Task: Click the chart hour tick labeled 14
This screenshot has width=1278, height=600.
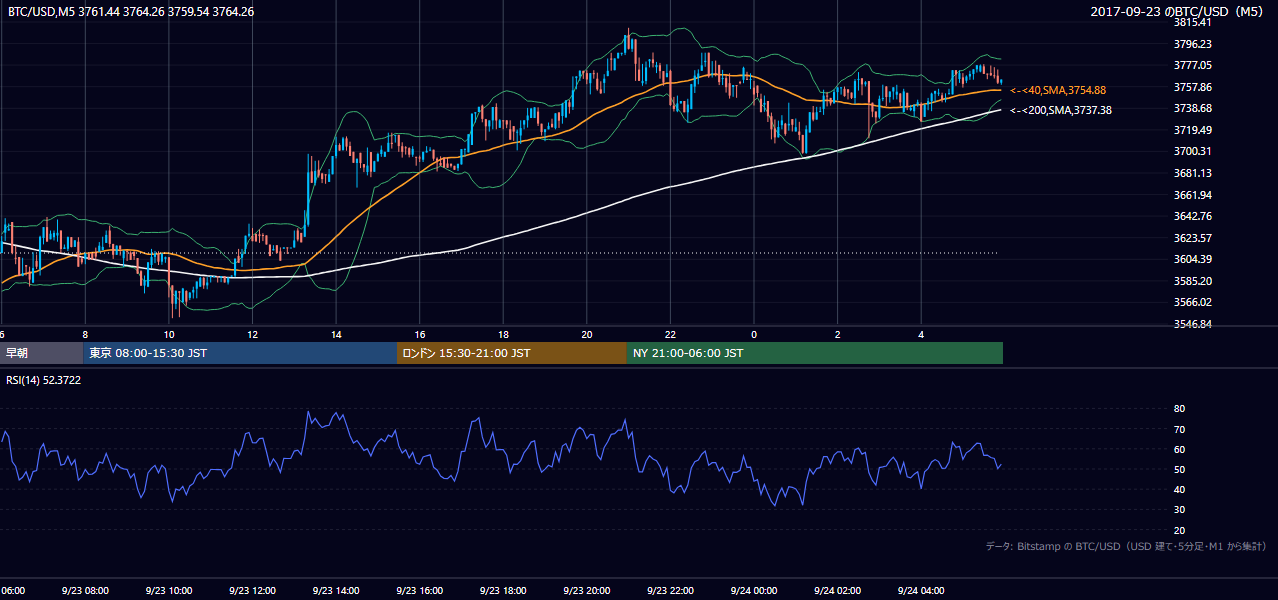Action: [x=336, y=334]
